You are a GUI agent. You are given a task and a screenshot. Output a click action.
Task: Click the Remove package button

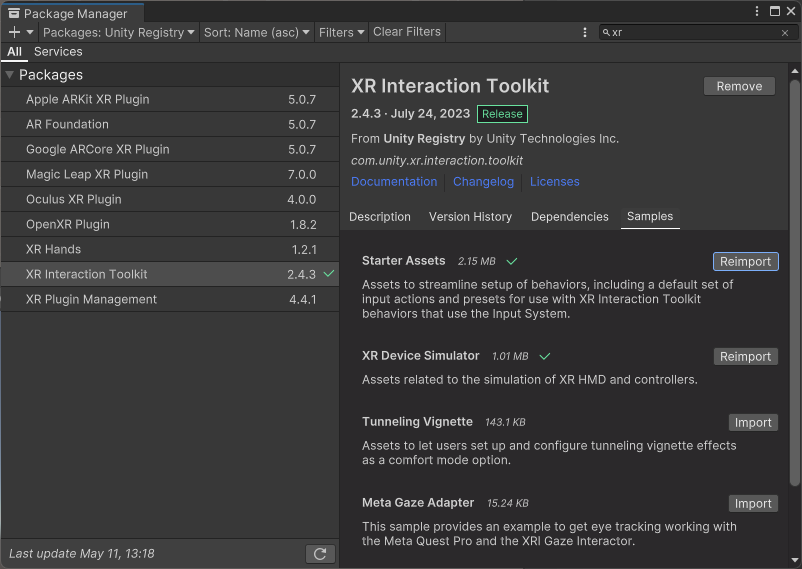[x=739, y=86]
